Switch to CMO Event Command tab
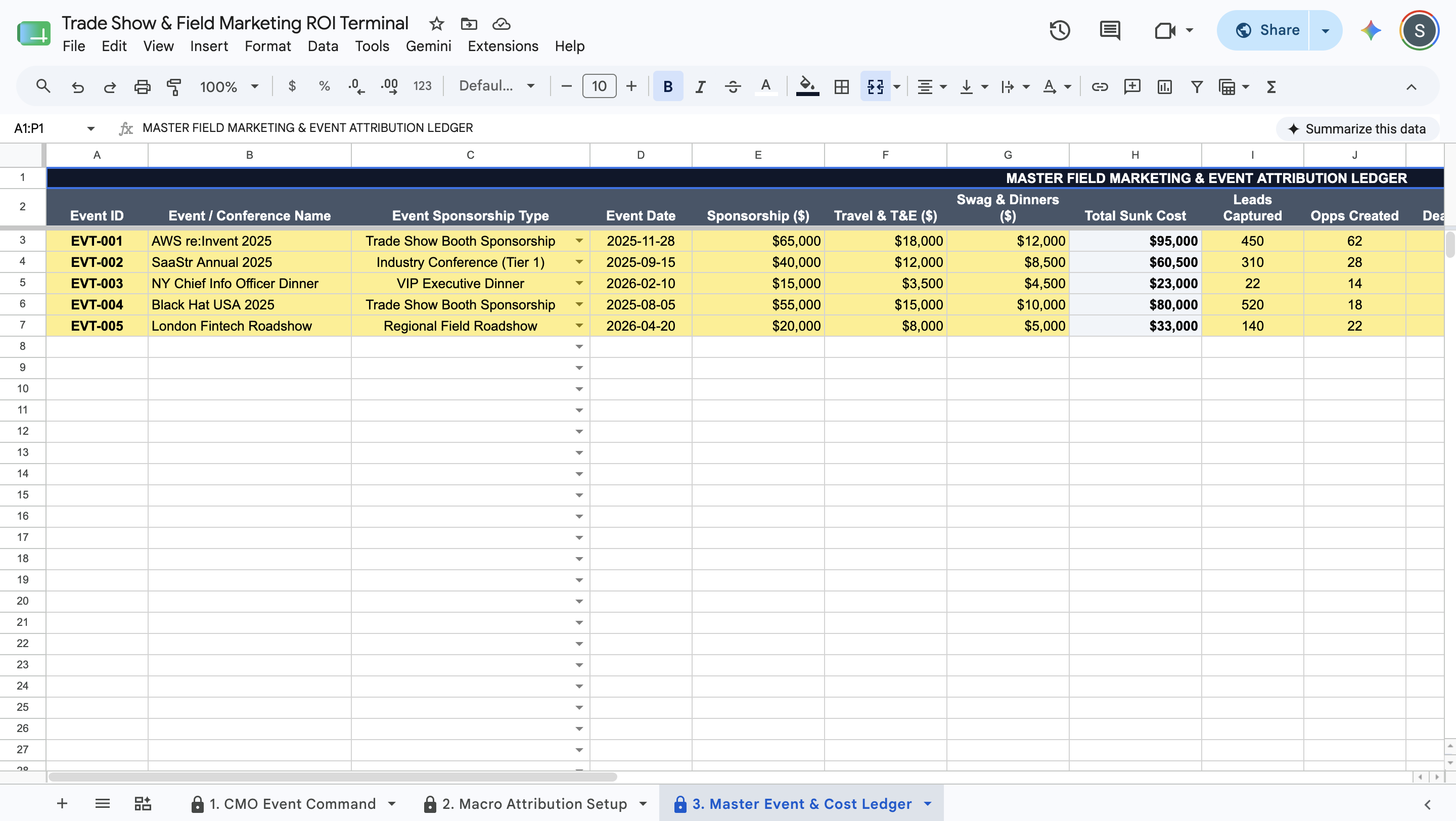Viewport: 1456px width, 821px height. 292,803
